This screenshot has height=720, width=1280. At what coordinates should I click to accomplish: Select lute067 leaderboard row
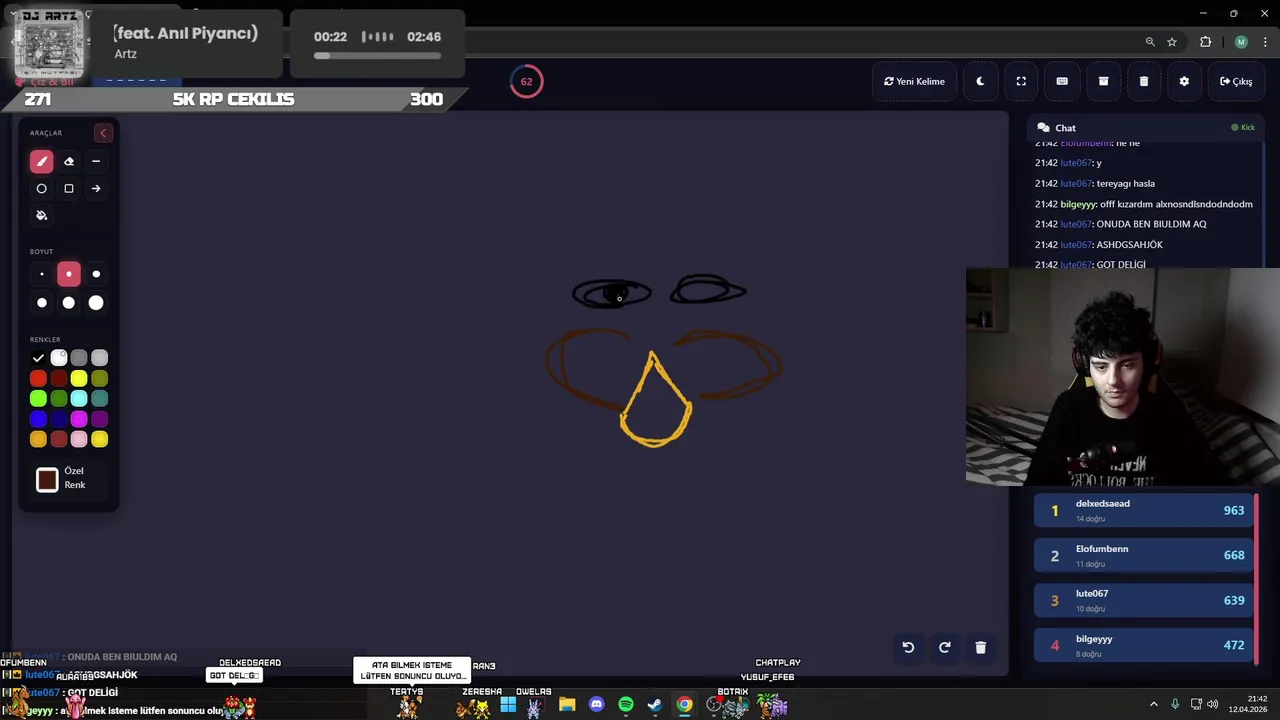(x=1145, y=600)
